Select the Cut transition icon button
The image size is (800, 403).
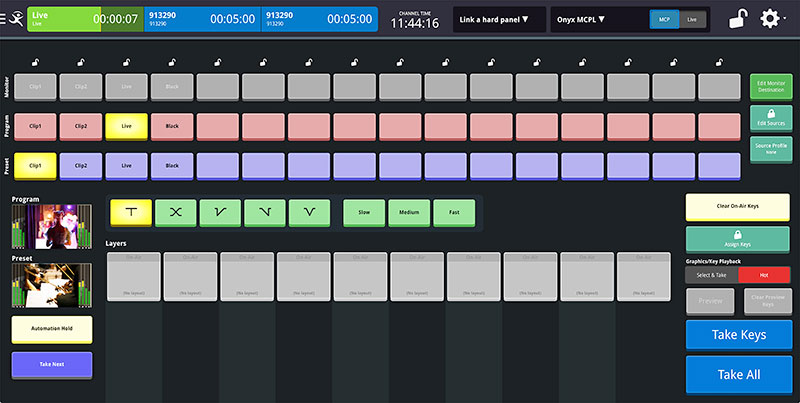pos(130,212)
